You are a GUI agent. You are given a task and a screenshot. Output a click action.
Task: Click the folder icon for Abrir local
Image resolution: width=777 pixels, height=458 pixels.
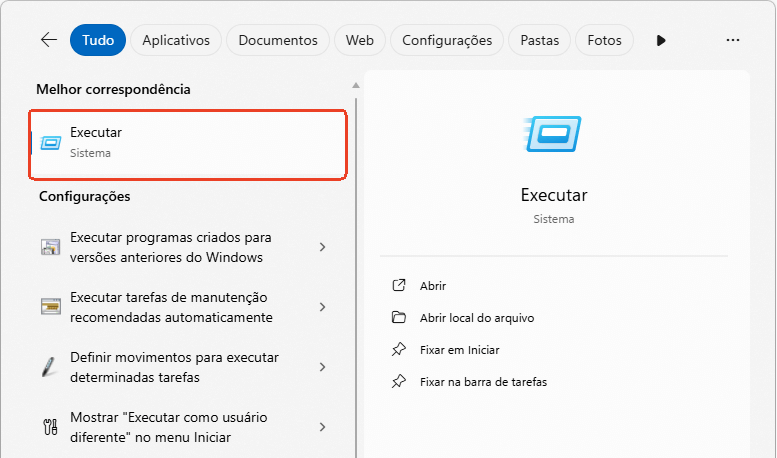click(x=399, y=317)
